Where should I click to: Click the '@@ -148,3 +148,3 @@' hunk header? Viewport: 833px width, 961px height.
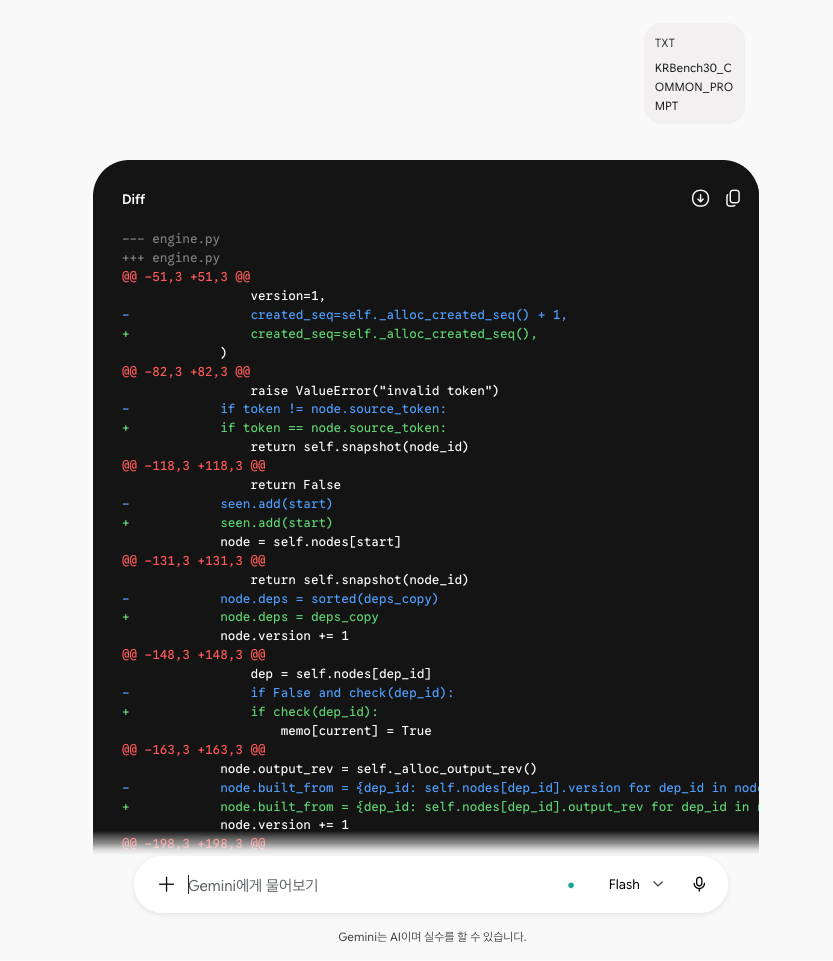194,655
